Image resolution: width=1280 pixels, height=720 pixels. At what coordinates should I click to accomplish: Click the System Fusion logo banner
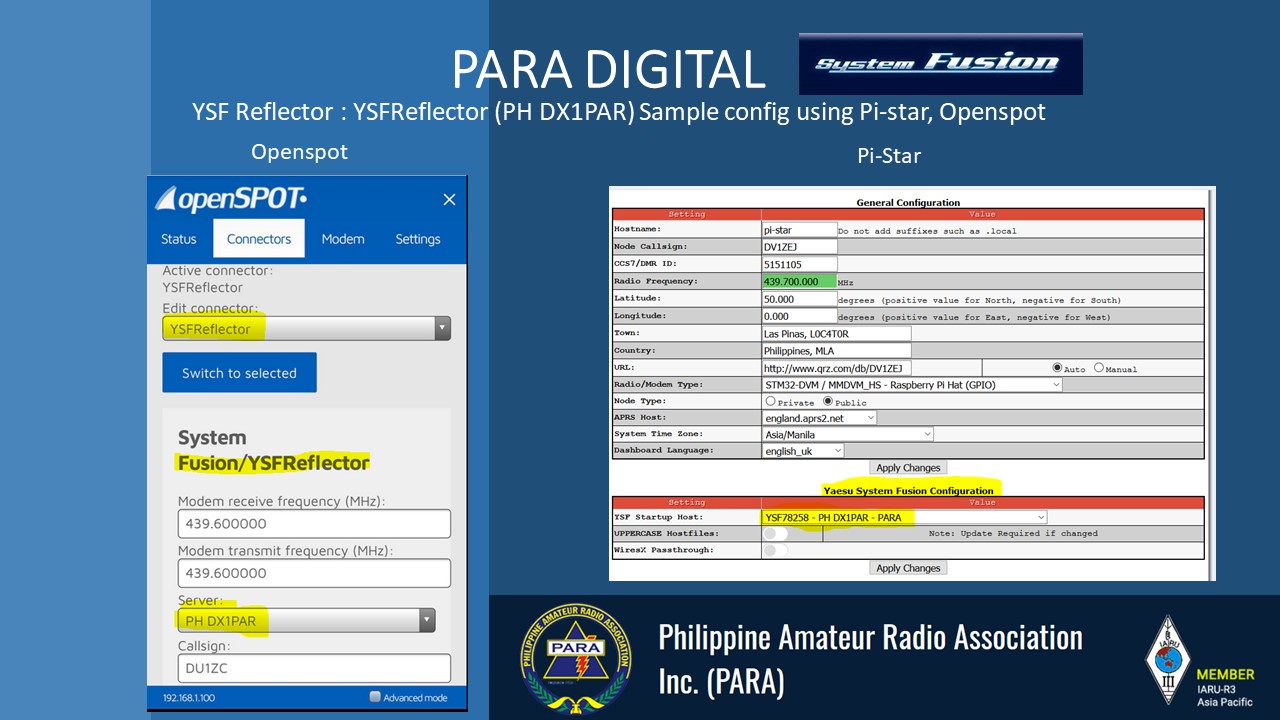pyautogui.click(x=940, y=63)
